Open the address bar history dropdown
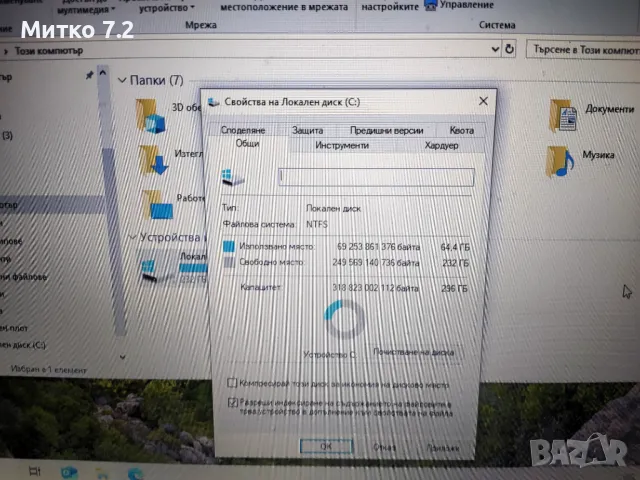640x480 pixels. [495, 49]
